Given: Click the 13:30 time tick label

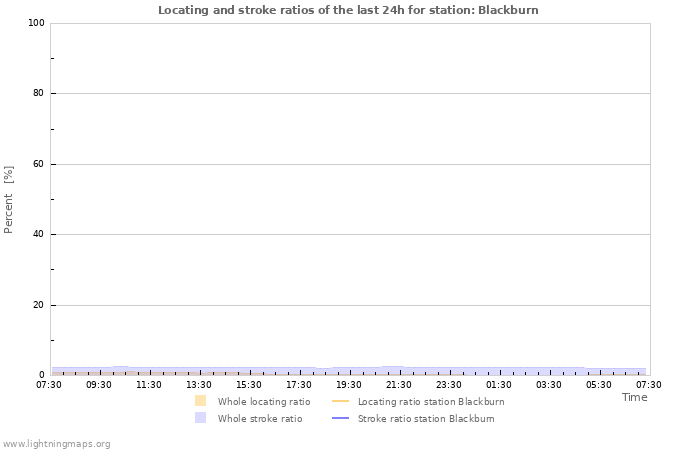Looking at the screenshot, I should pos(199,384).
